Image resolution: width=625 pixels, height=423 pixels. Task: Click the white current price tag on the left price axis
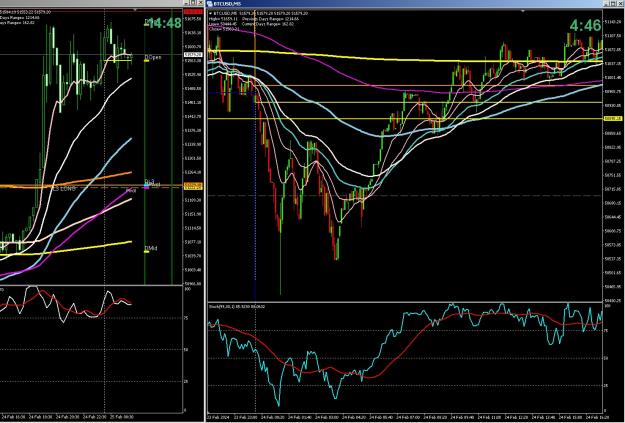(x=193, y=55)
